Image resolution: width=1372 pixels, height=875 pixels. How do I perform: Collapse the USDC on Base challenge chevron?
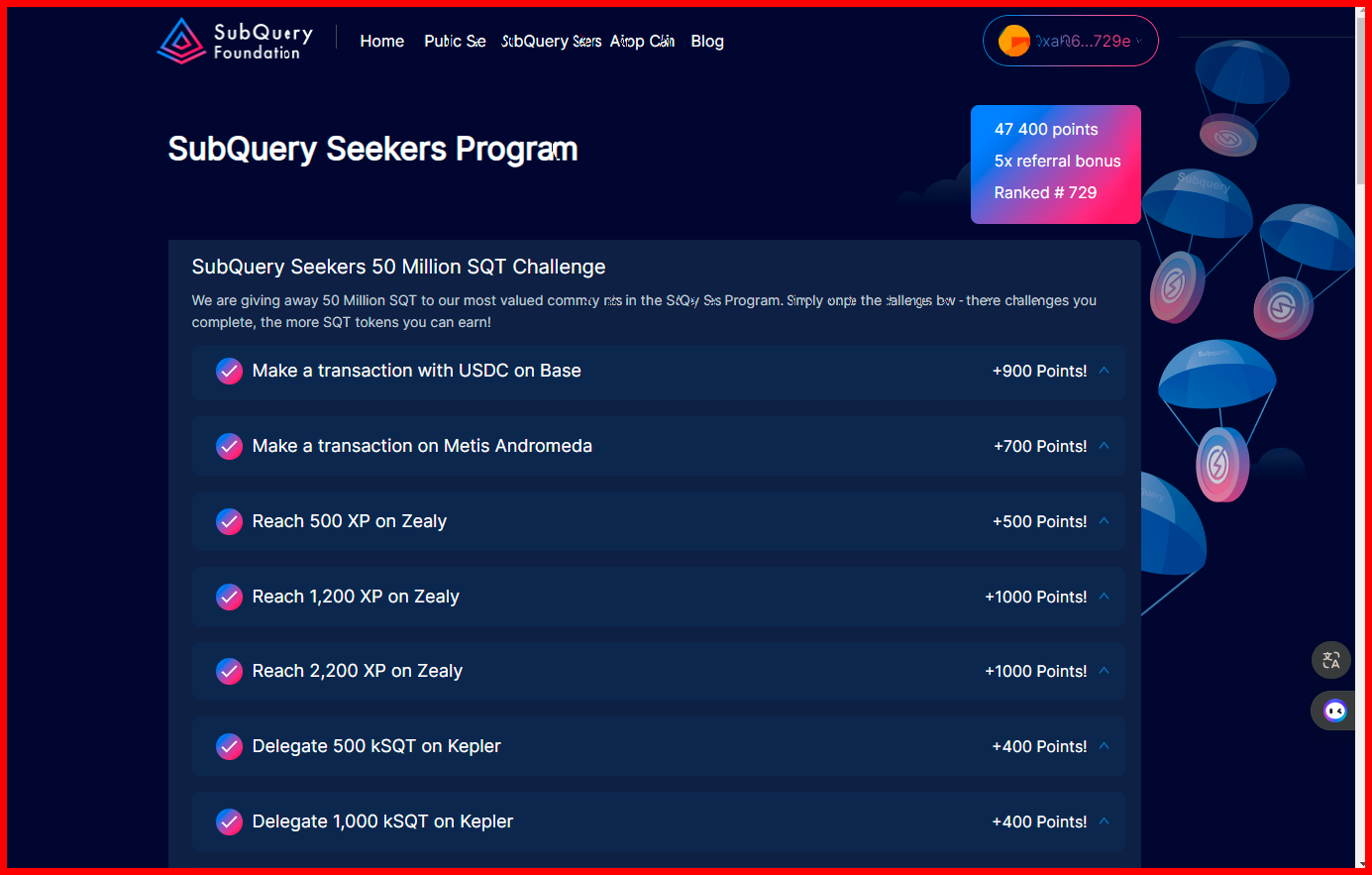click(x=1104, y=371)
